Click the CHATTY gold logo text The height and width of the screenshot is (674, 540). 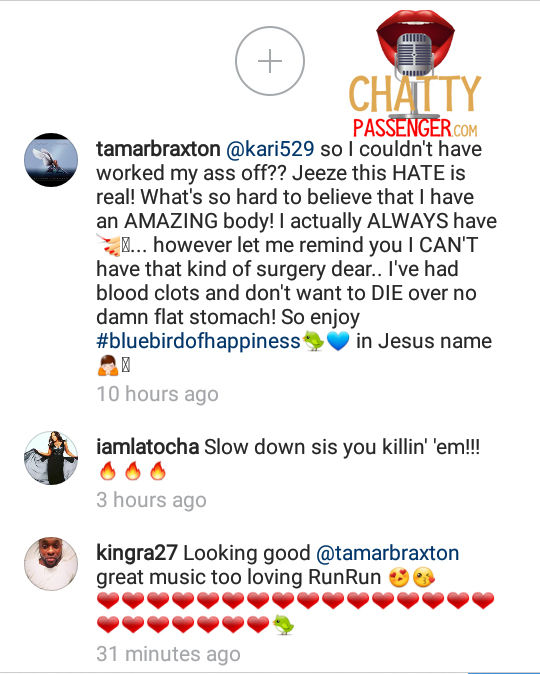click(x=415, y=94)
